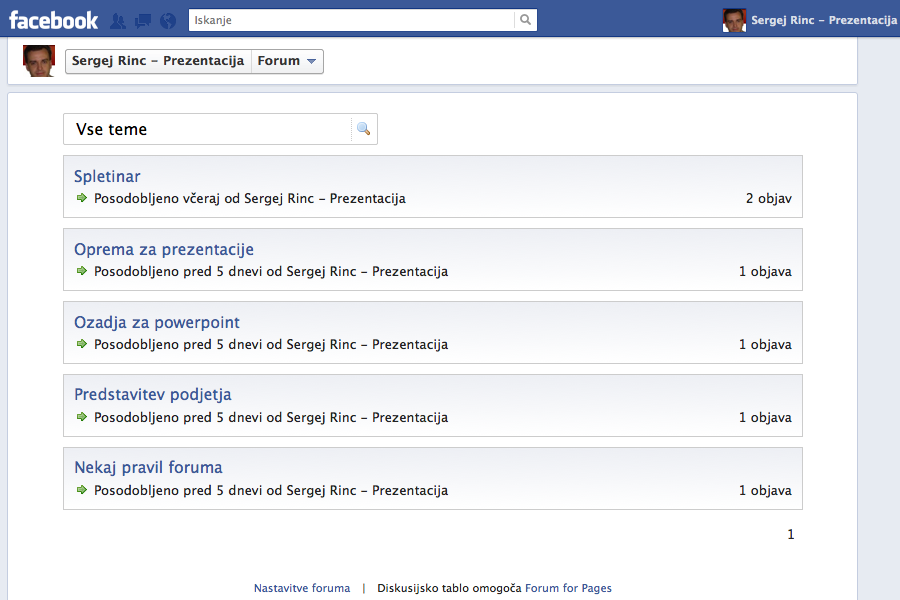Open the friend requests icon
The height and width of the screenshot is (600, 900).
click(118, 20)
